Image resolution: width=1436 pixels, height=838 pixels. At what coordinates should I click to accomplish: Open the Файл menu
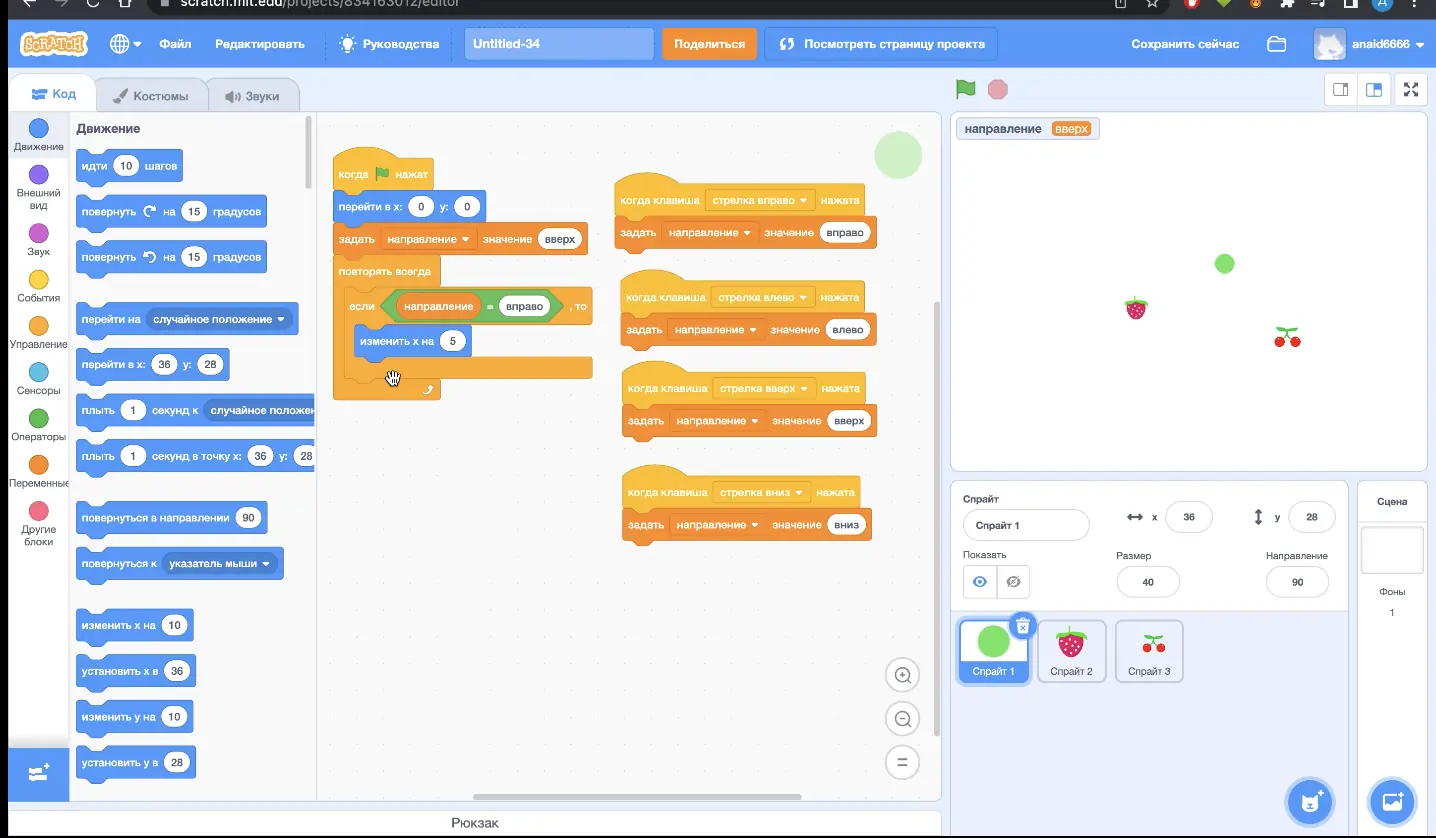pos(175,44)
